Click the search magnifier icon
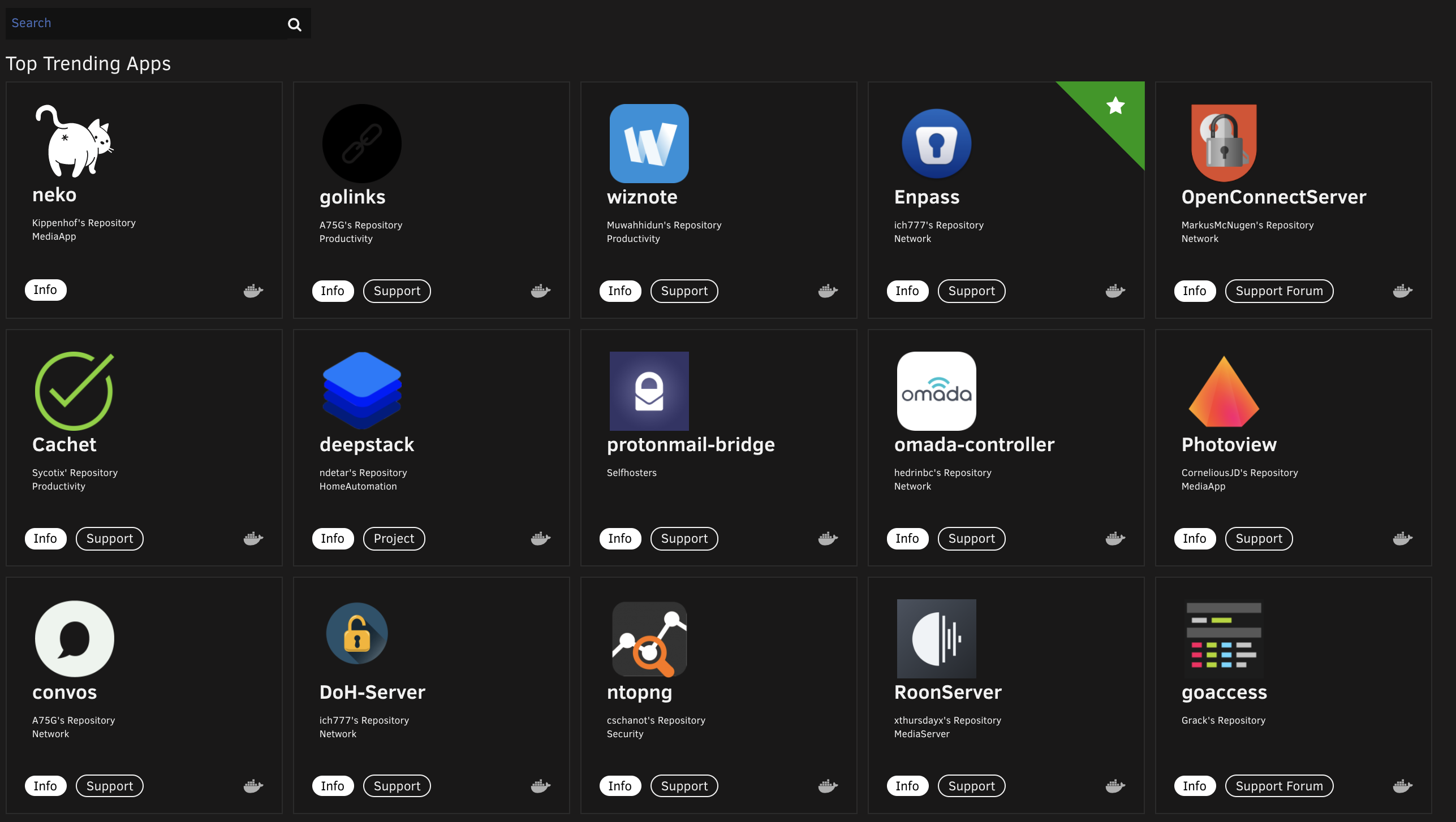The image size is (1456, 822). click(x=294, y=24)
